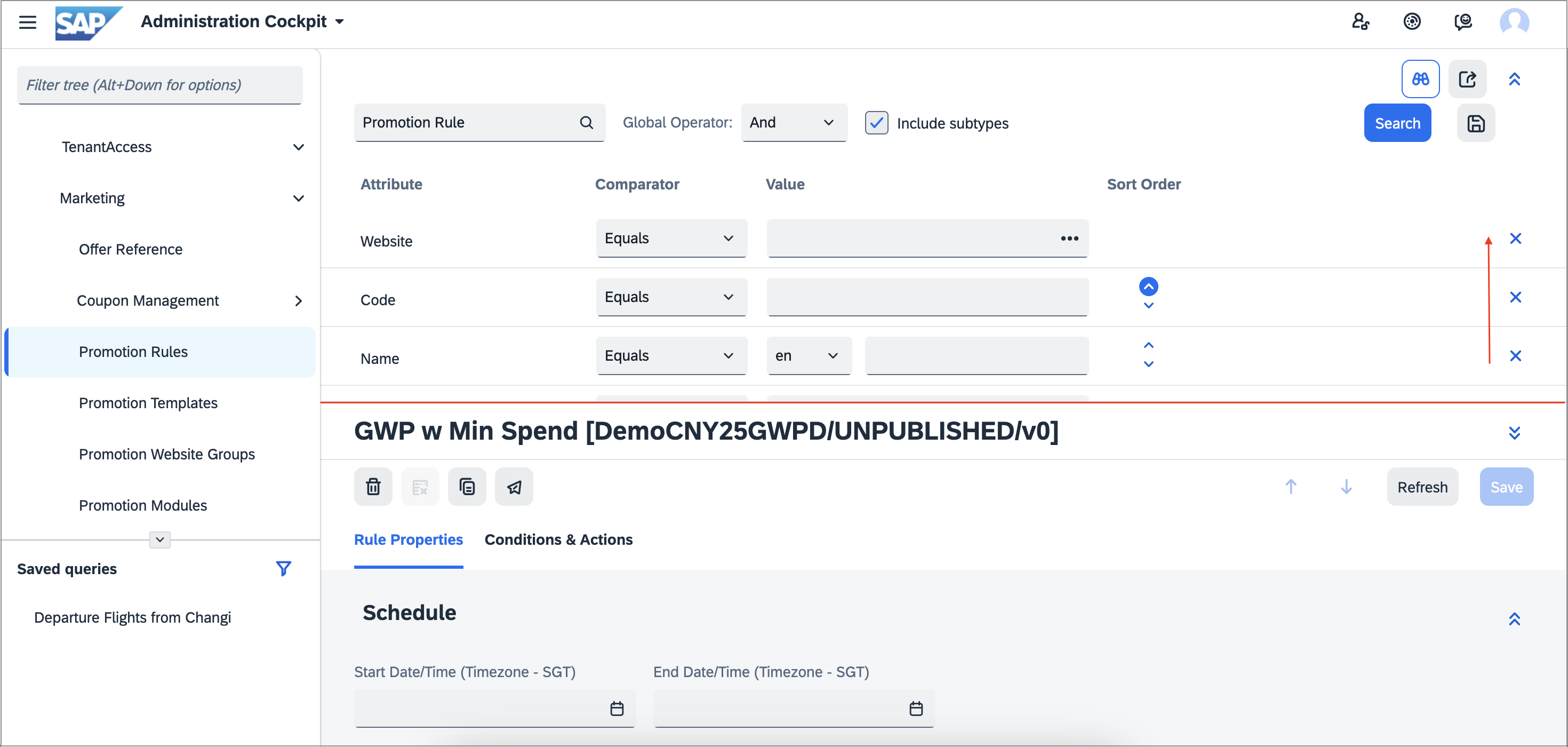Expand the rule editor area with the double down chevron

click(1514, 433)
